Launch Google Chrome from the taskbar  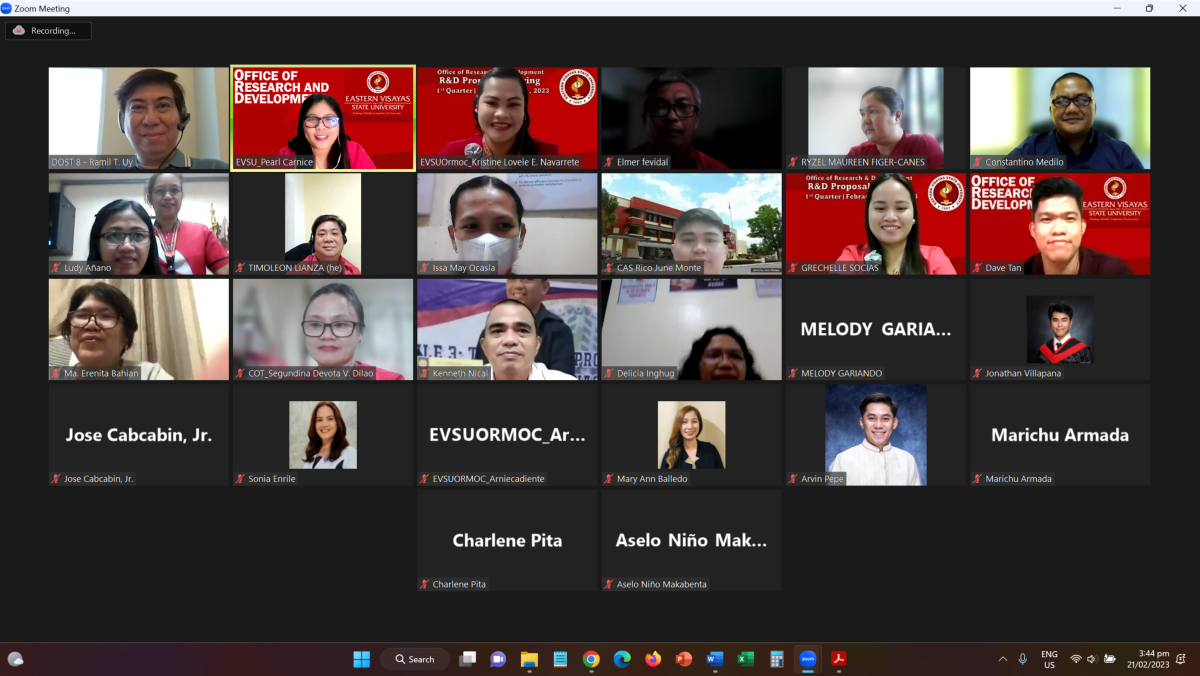[x=591, y=659]
